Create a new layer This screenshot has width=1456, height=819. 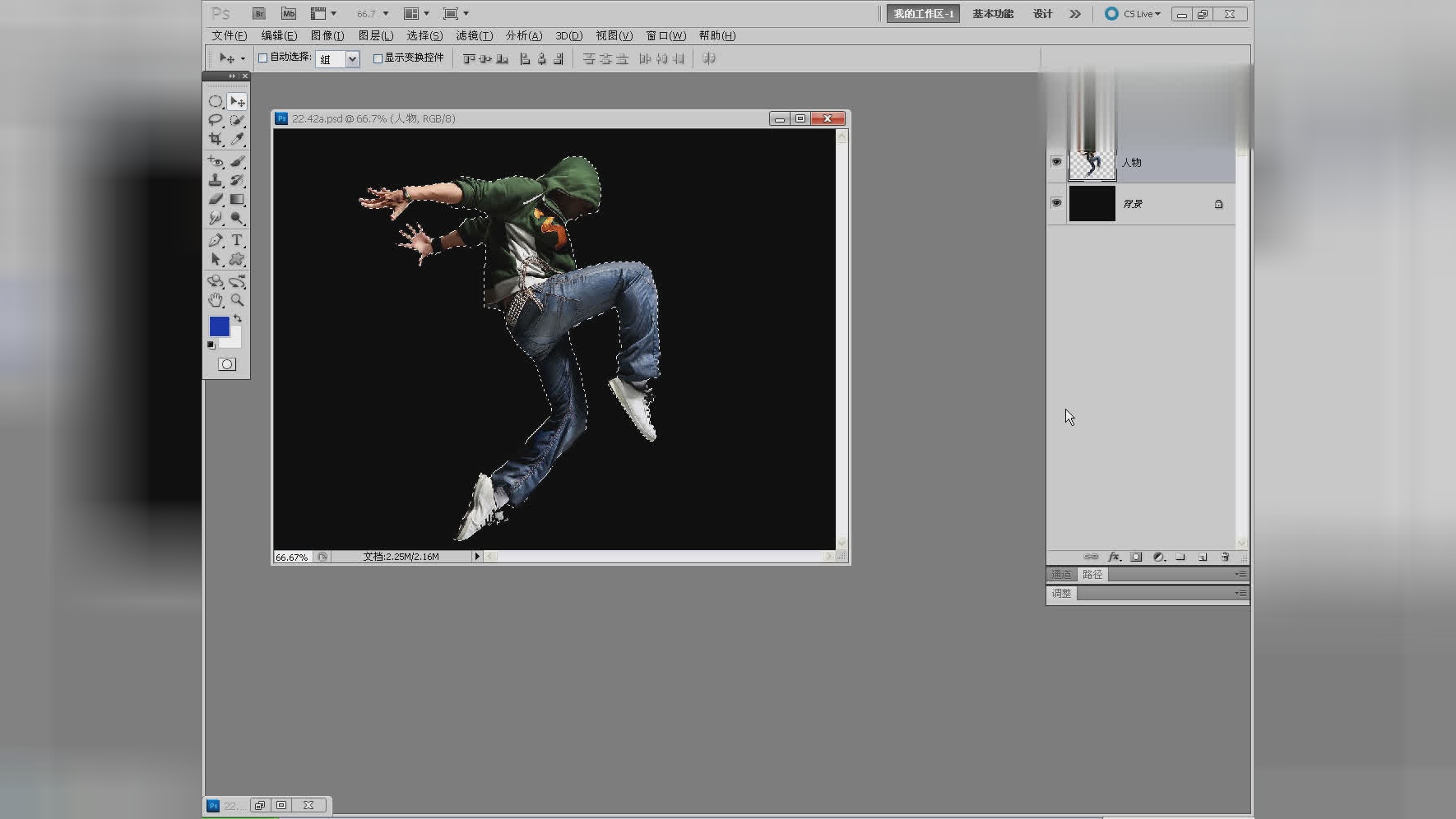(x=1203, y=557)
